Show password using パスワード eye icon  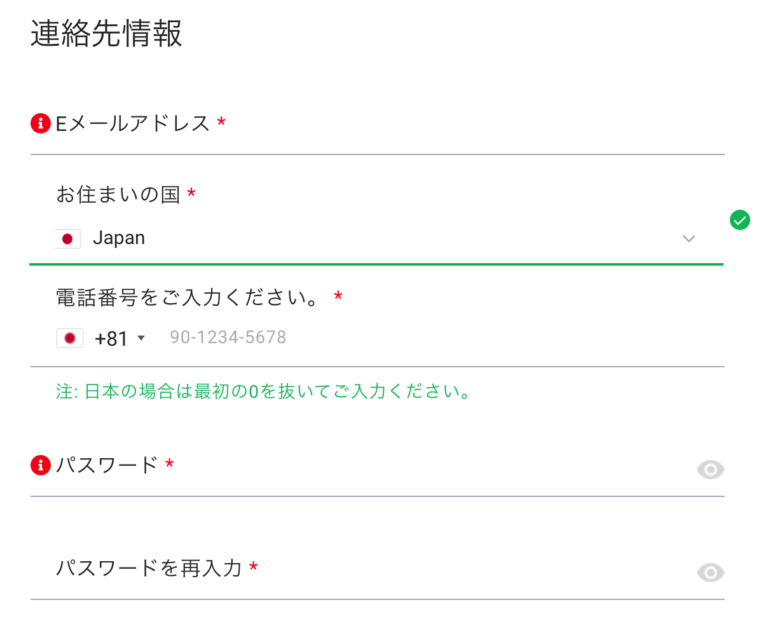coord(710,469)
